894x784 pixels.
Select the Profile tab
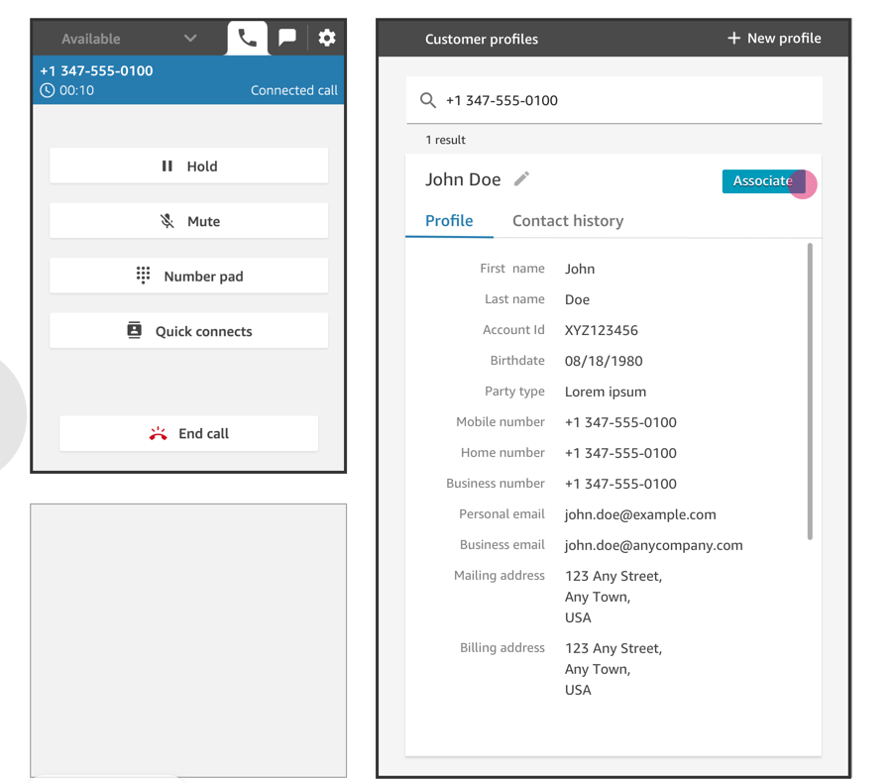(x=449, y=221)
